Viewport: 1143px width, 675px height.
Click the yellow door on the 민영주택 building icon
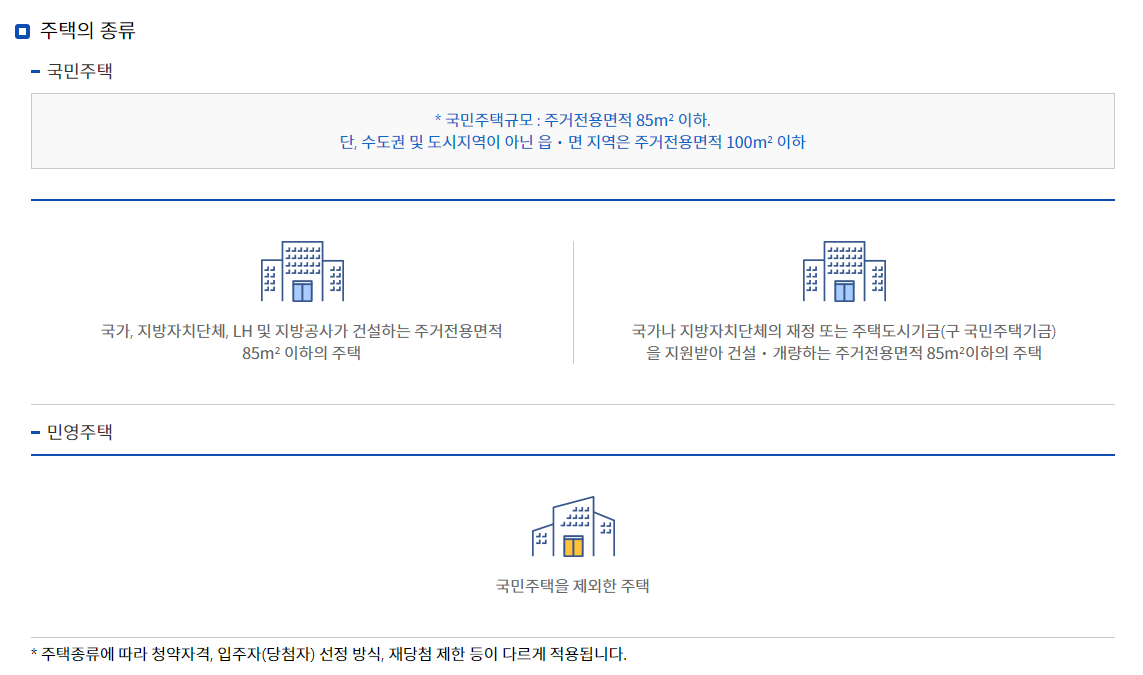[572, 545]
